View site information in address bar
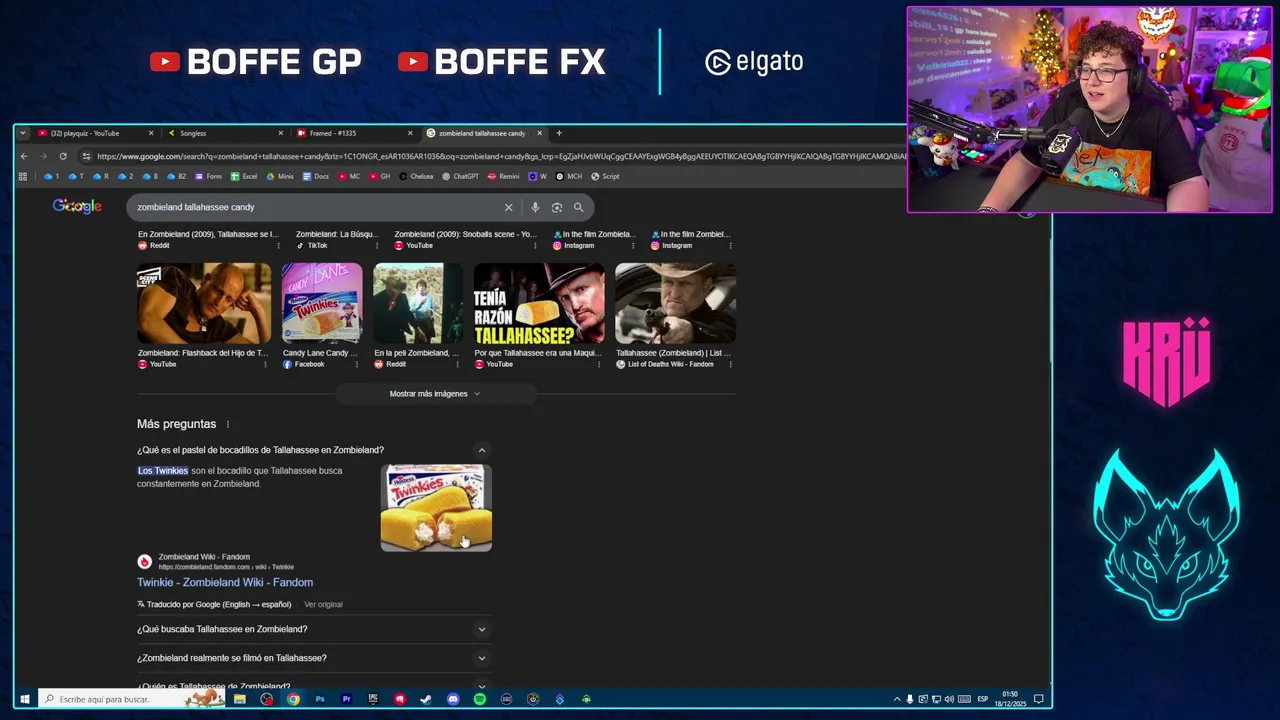Screen dimensions: 1280x720 tap(87, 156)
